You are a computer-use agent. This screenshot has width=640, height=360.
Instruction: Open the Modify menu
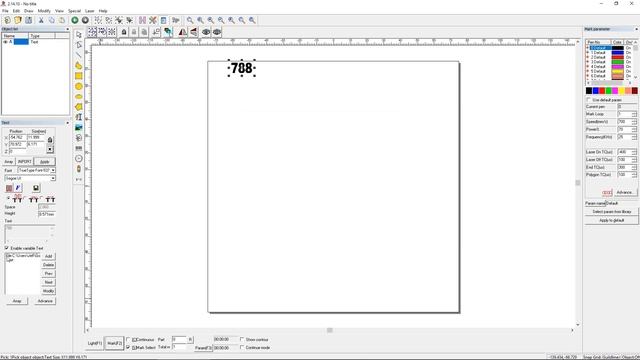[44, 11]
